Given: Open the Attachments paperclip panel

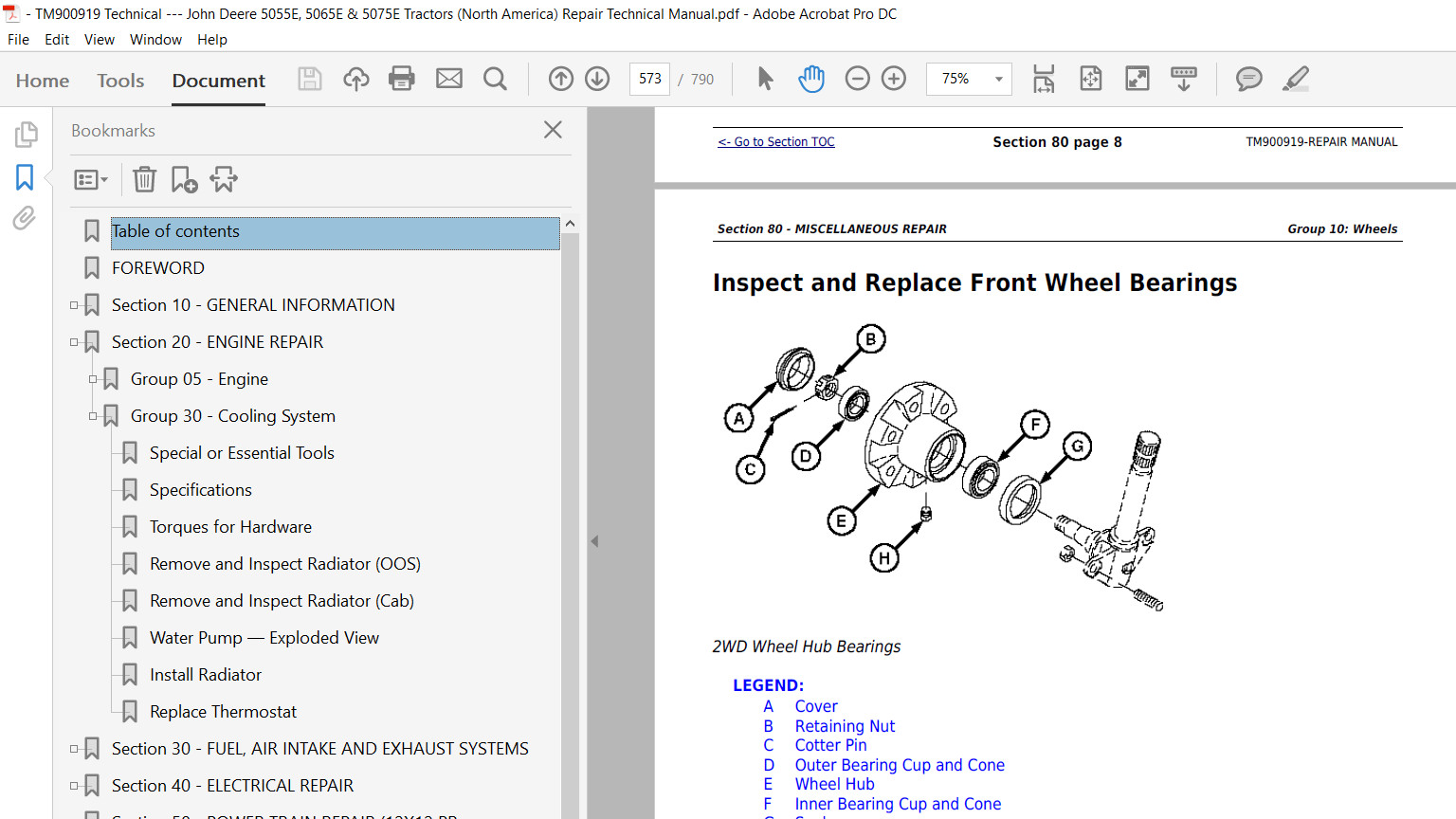Looking at the screenshot, I should [x=25, y=219].
